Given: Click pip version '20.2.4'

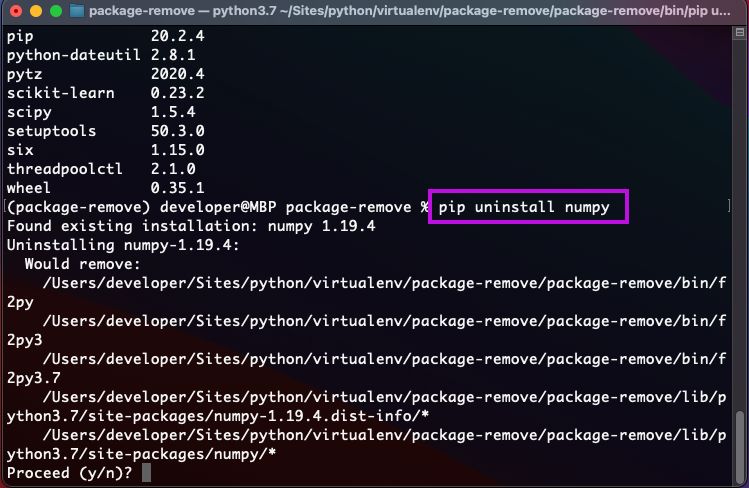Looking at the screenshot, I should click(x=177, y=36).
